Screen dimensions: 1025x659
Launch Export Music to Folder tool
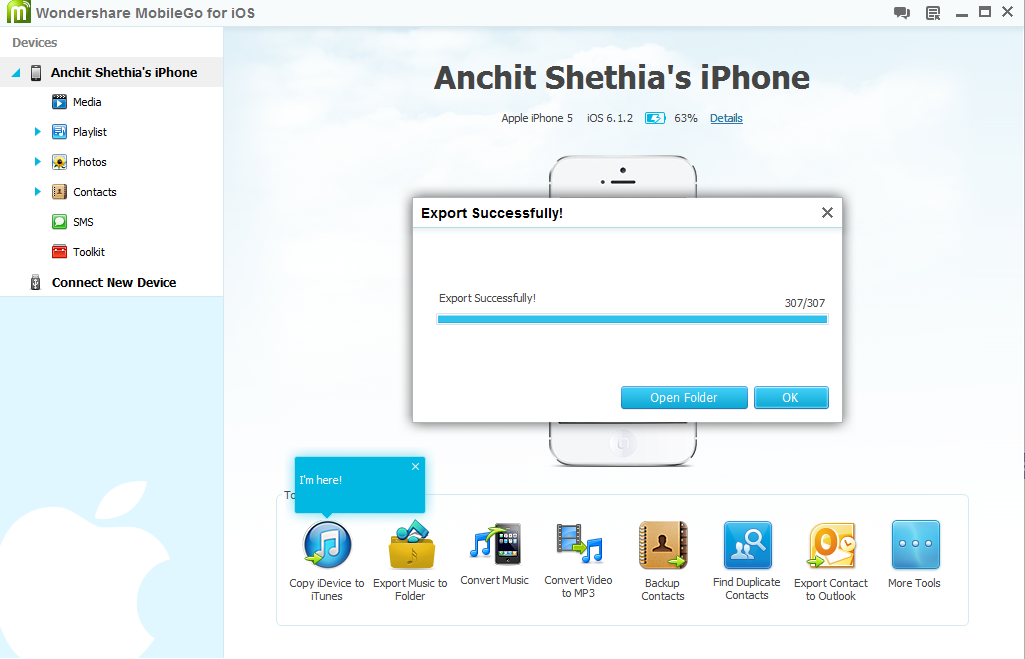point(410,561)
